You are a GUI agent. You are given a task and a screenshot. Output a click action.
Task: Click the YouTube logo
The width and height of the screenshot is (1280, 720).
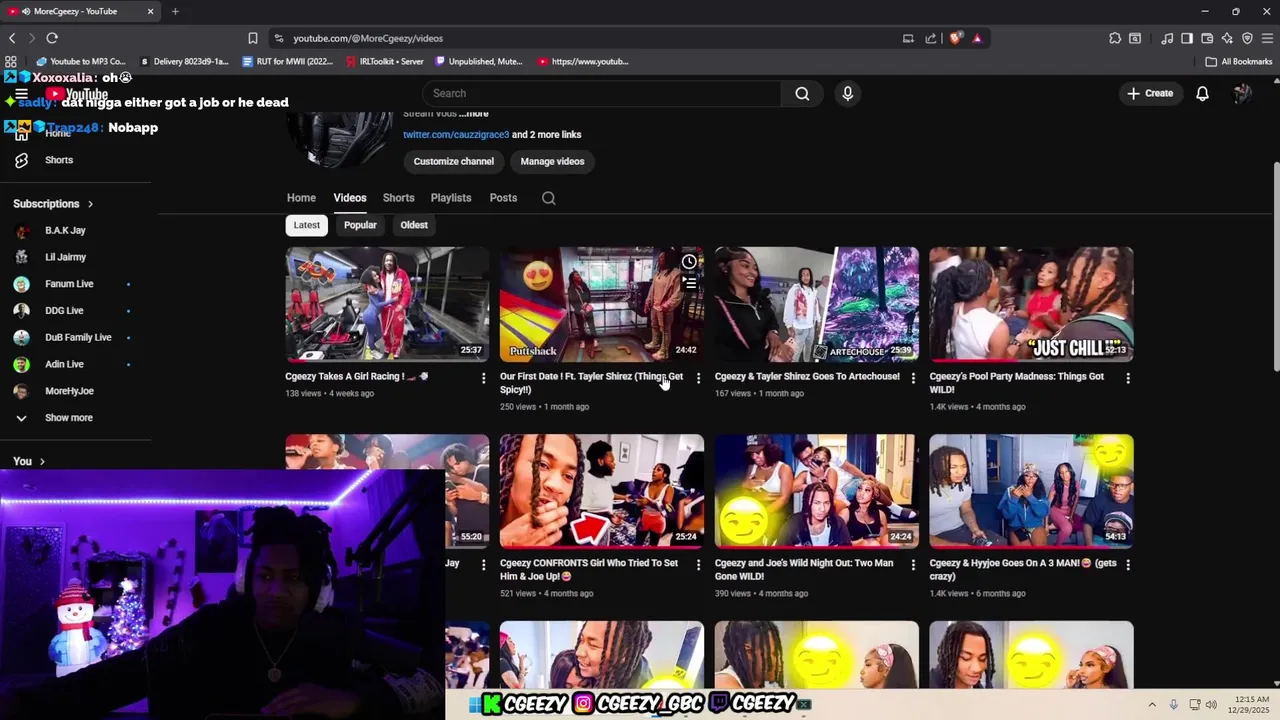click(x=77, y=95)
